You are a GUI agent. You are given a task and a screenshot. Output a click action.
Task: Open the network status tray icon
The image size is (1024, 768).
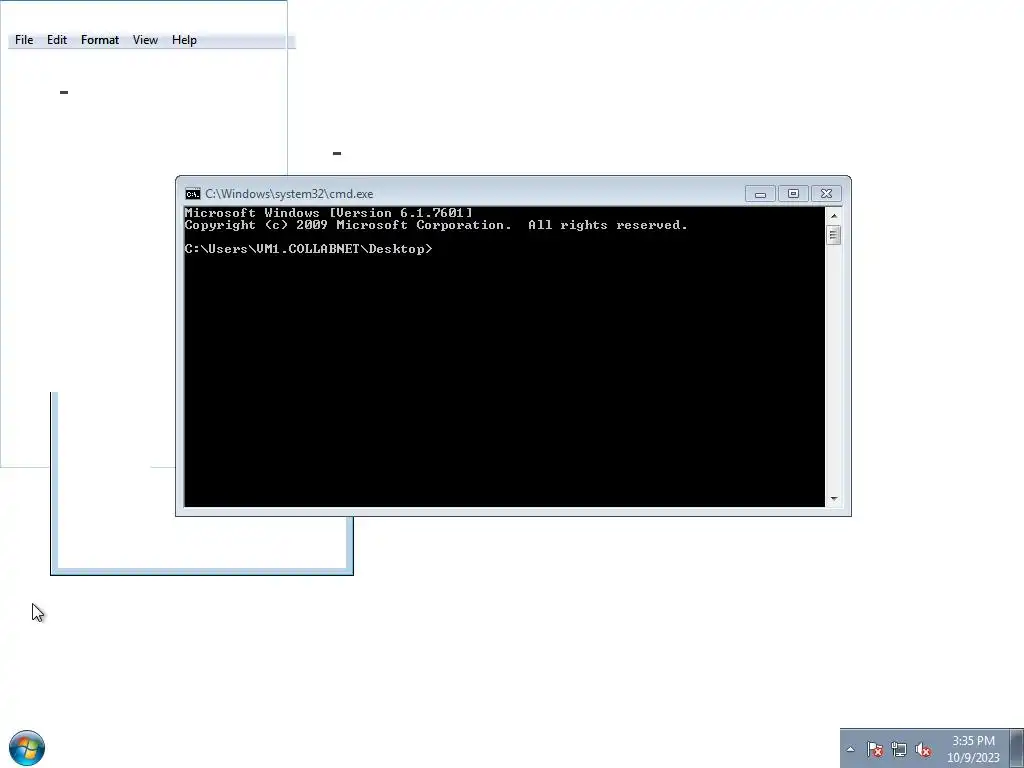(x=899, y=749)
